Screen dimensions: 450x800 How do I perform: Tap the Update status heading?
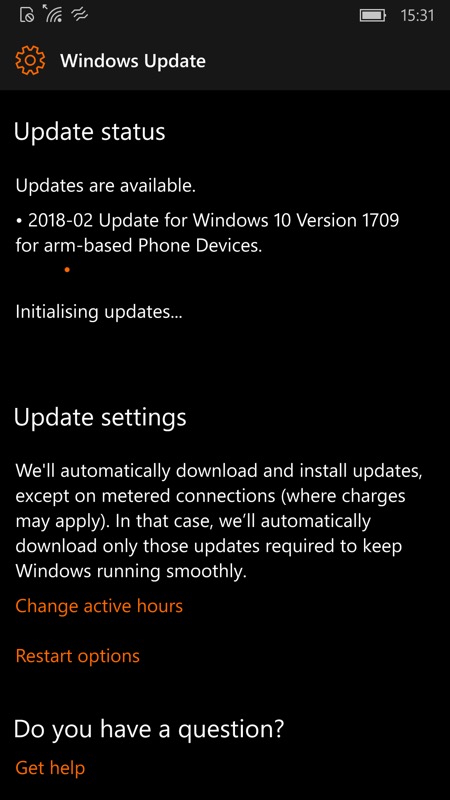pyautogui.click(x=90, y=132)
